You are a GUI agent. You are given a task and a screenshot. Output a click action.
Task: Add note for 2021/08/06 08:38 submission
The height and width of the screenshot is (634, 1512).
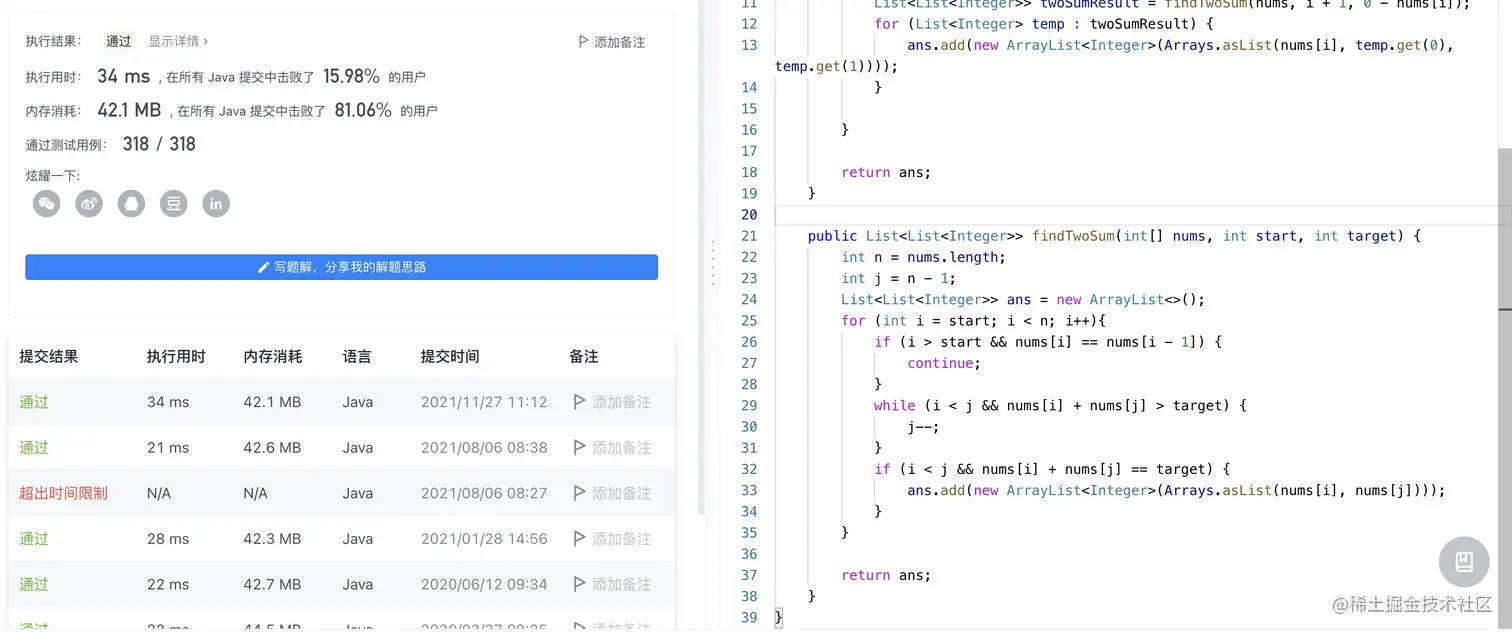pos(611,448)
